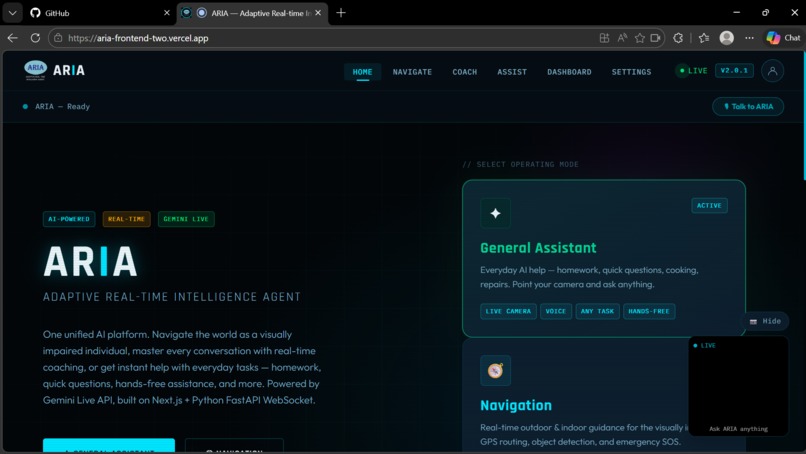
Task: Open the browser split screen icon
Action: coord(604,38)
